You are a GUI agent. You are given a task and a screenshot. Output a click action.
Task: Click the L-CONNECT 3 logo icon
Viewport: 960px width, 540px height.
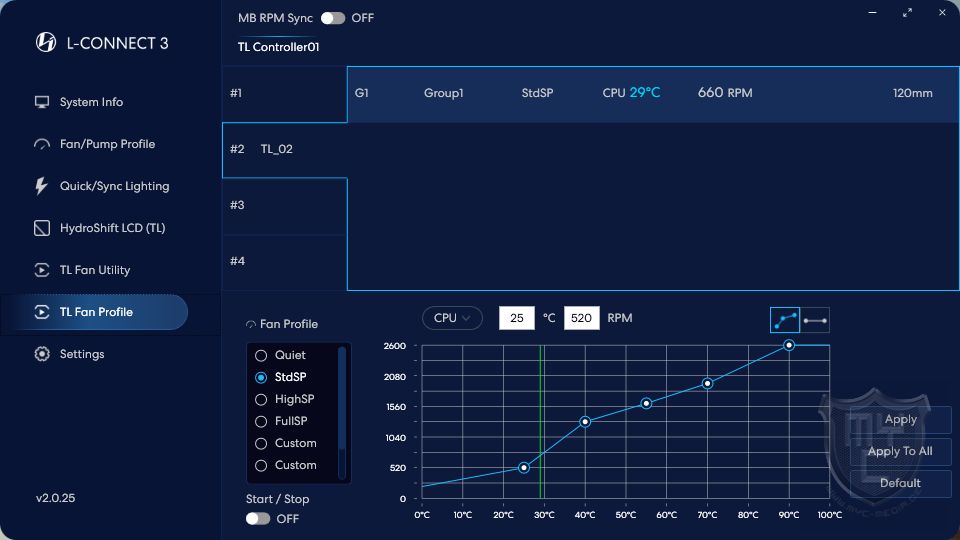(46, 42)
